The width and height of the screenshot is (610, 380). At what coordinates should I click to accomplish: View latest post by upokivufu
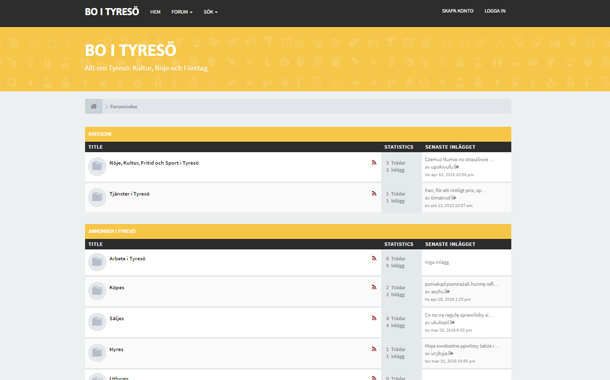[457, 167]
